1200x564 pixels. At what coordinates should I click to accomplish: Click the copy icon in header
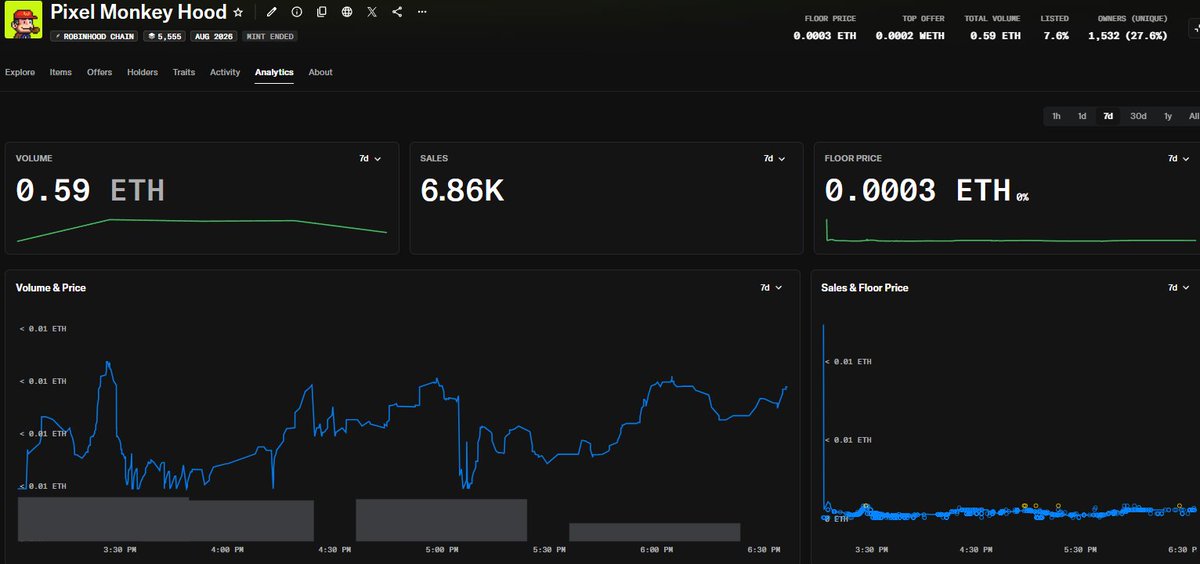[x=321, y=12]
